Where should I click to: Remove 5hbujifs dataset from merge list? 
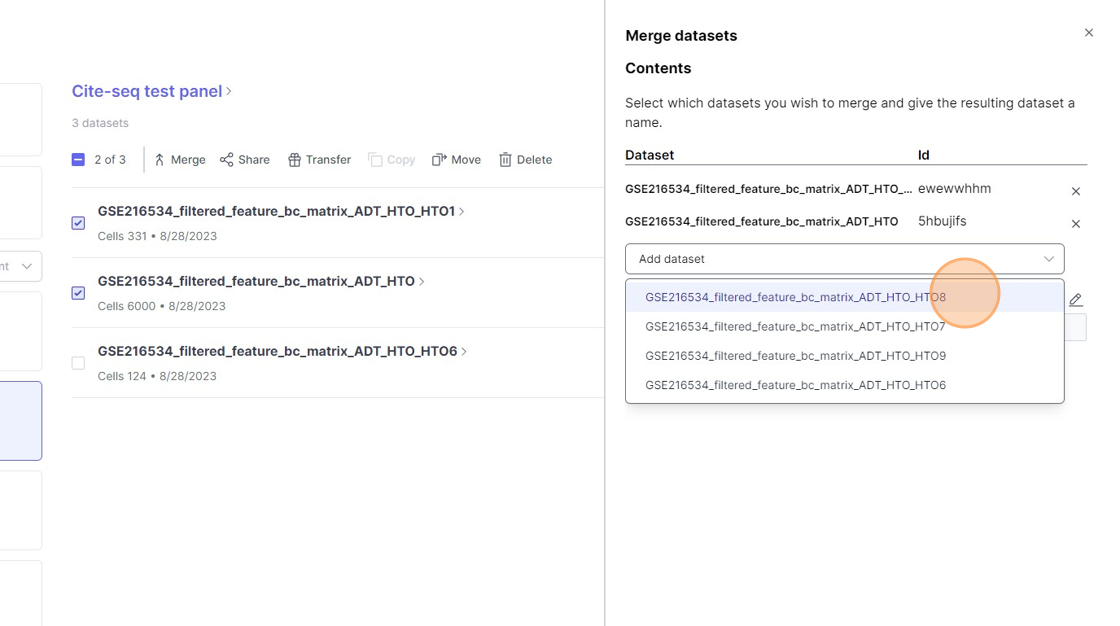(x=1076, y=224)
